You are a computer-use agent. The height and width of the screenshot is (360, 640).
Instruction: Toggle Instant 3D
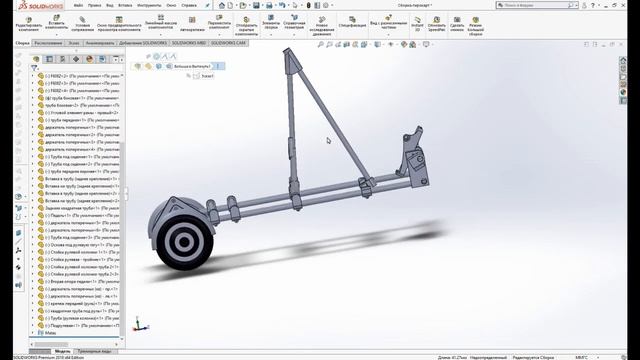coord(417,24)
